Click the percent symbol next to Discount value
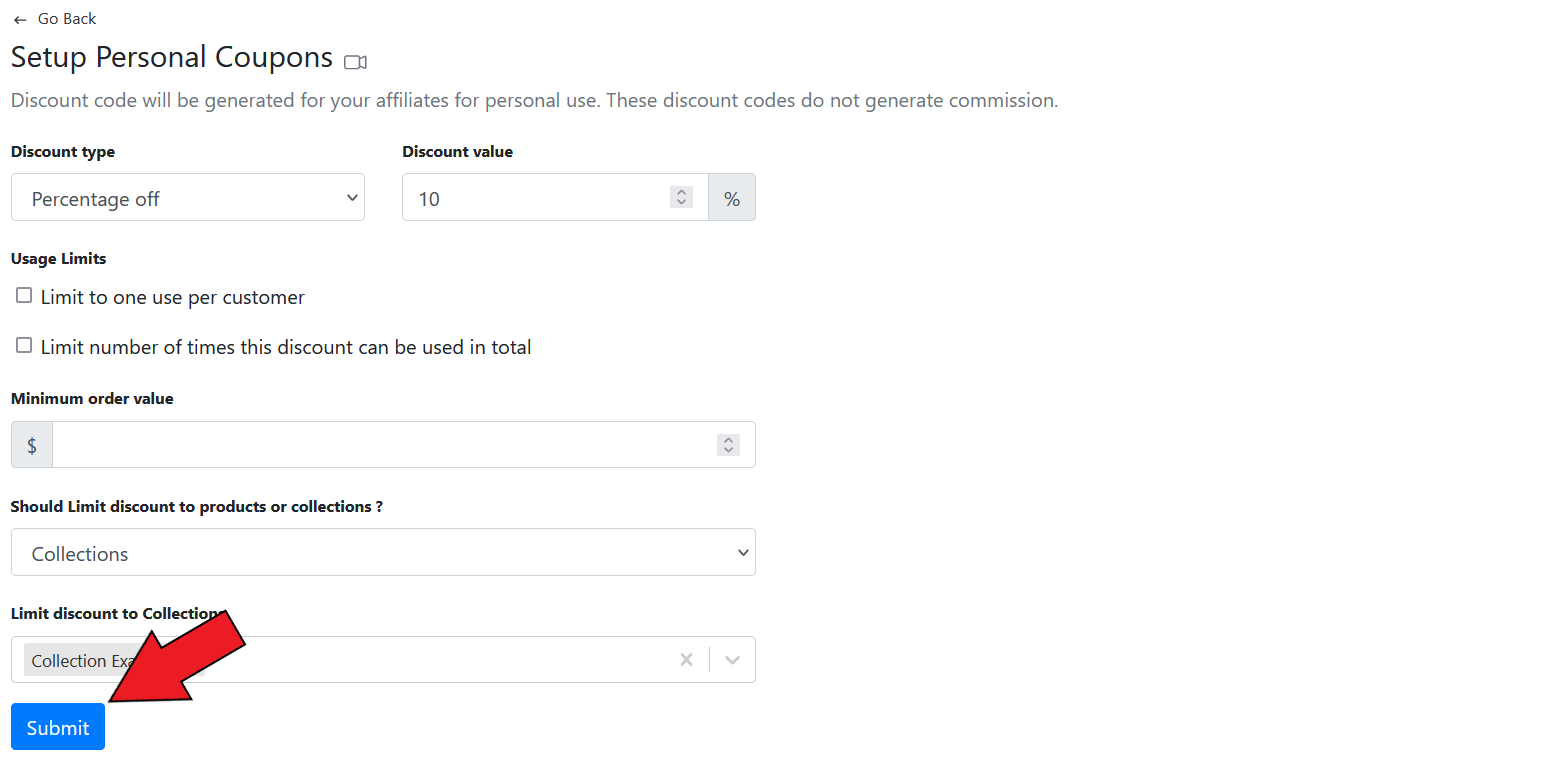 732,198
